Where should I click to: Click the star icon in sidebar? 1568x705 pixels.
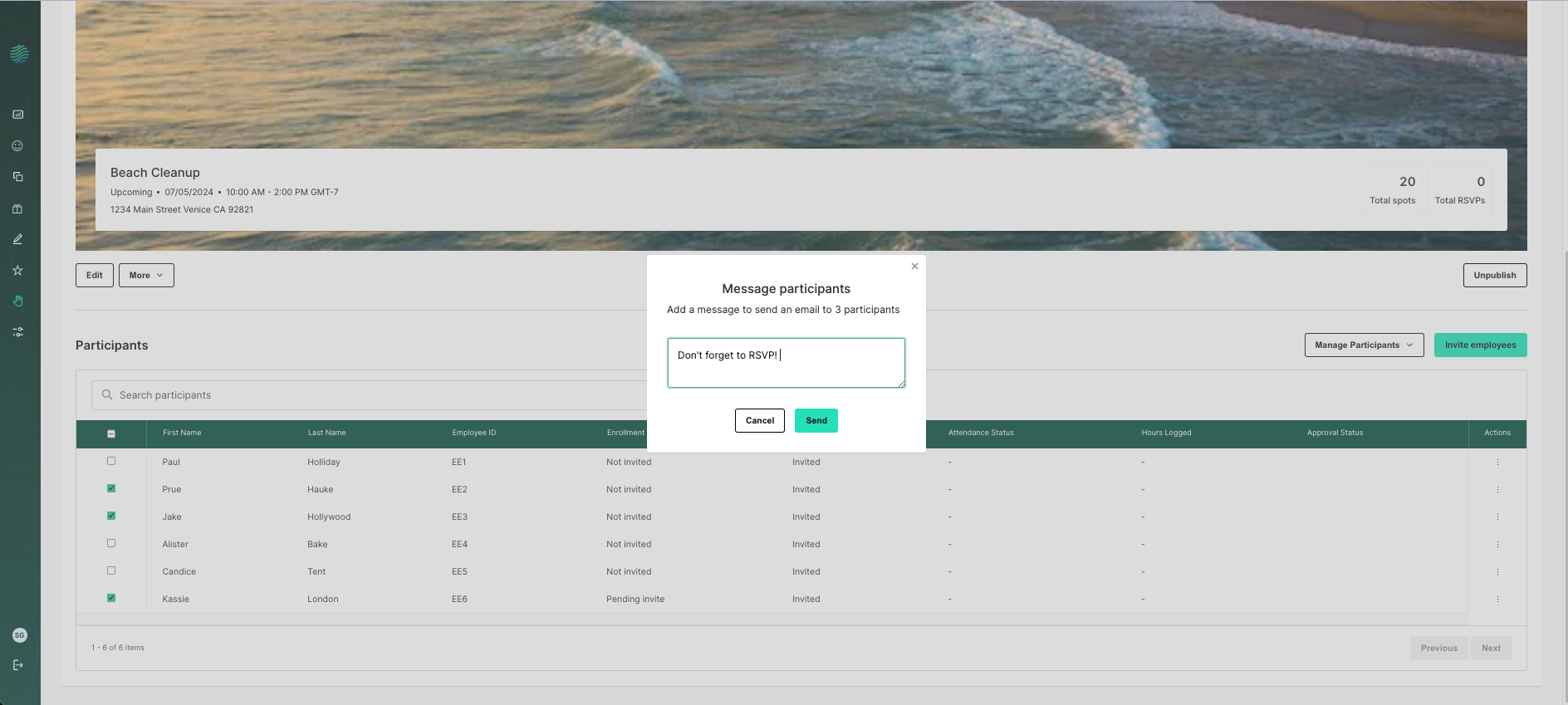17,270
